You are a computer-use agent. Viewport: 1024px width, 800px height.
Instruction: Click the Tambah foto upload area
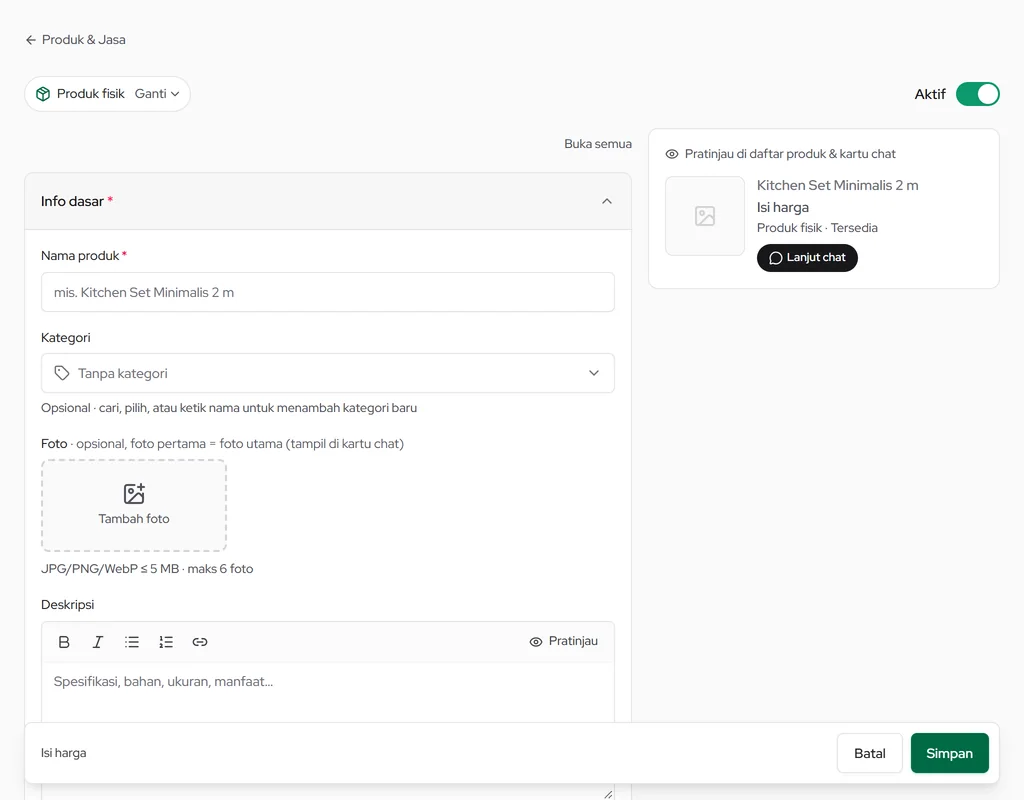point(134,505)
